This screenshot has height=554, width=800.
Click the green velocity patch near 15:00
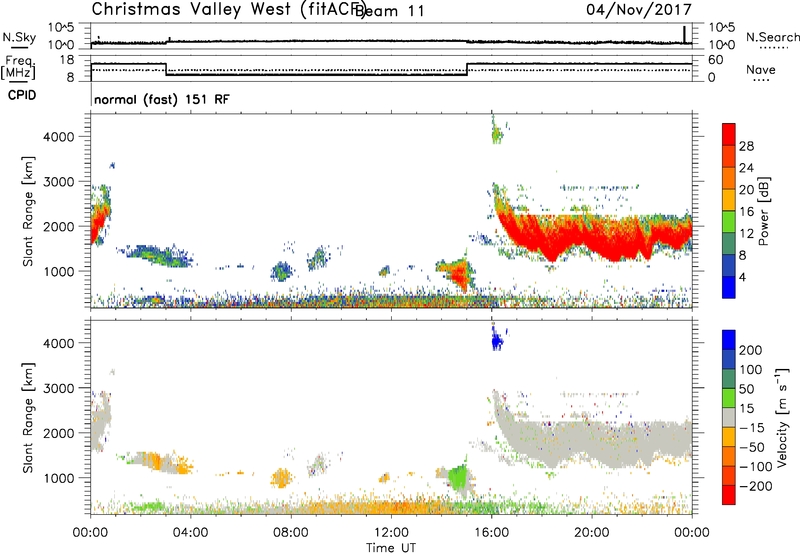click(x=458, y=477)
